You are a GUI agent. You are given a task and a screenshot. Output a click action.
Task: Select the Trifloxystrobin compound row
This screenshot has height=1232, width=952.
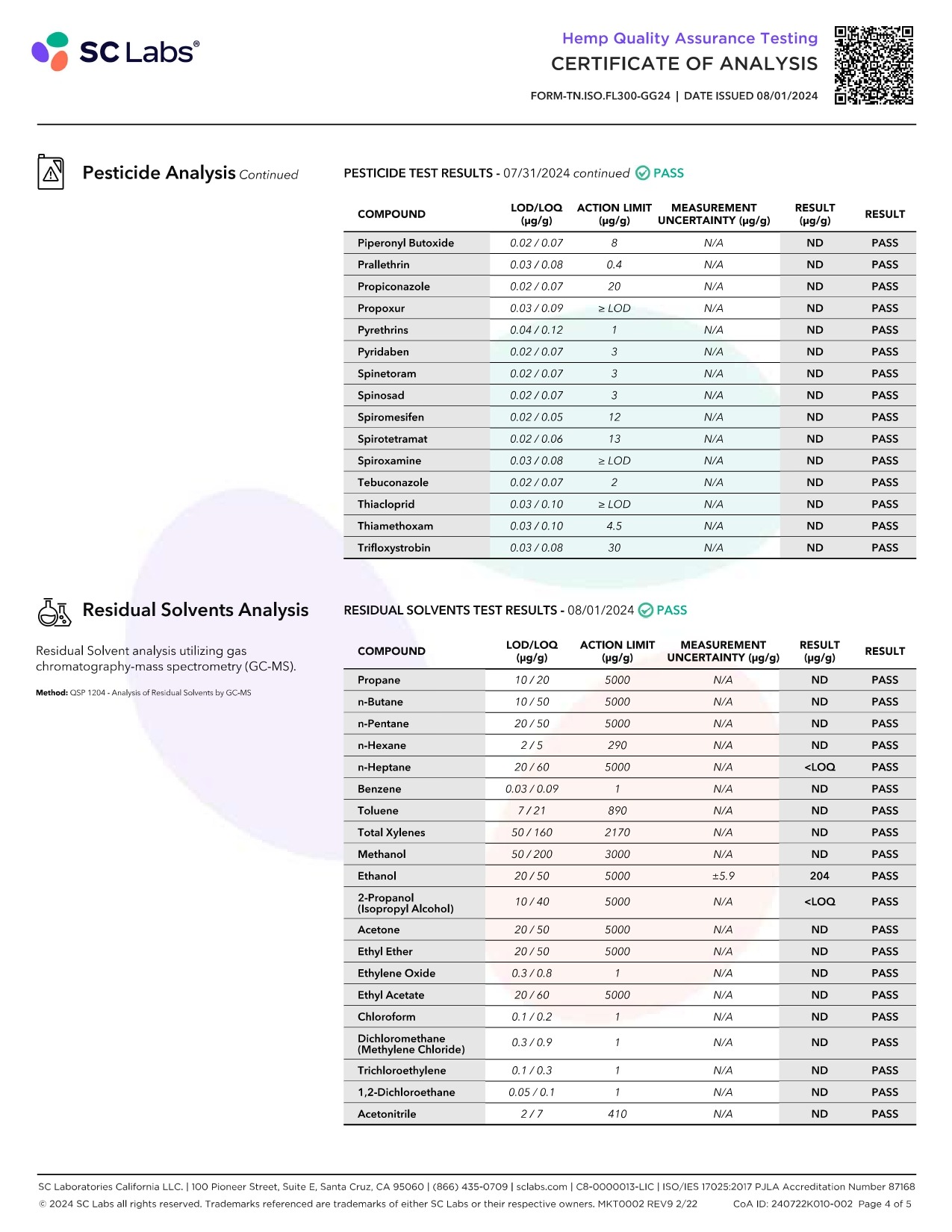[x=629, y=547]
